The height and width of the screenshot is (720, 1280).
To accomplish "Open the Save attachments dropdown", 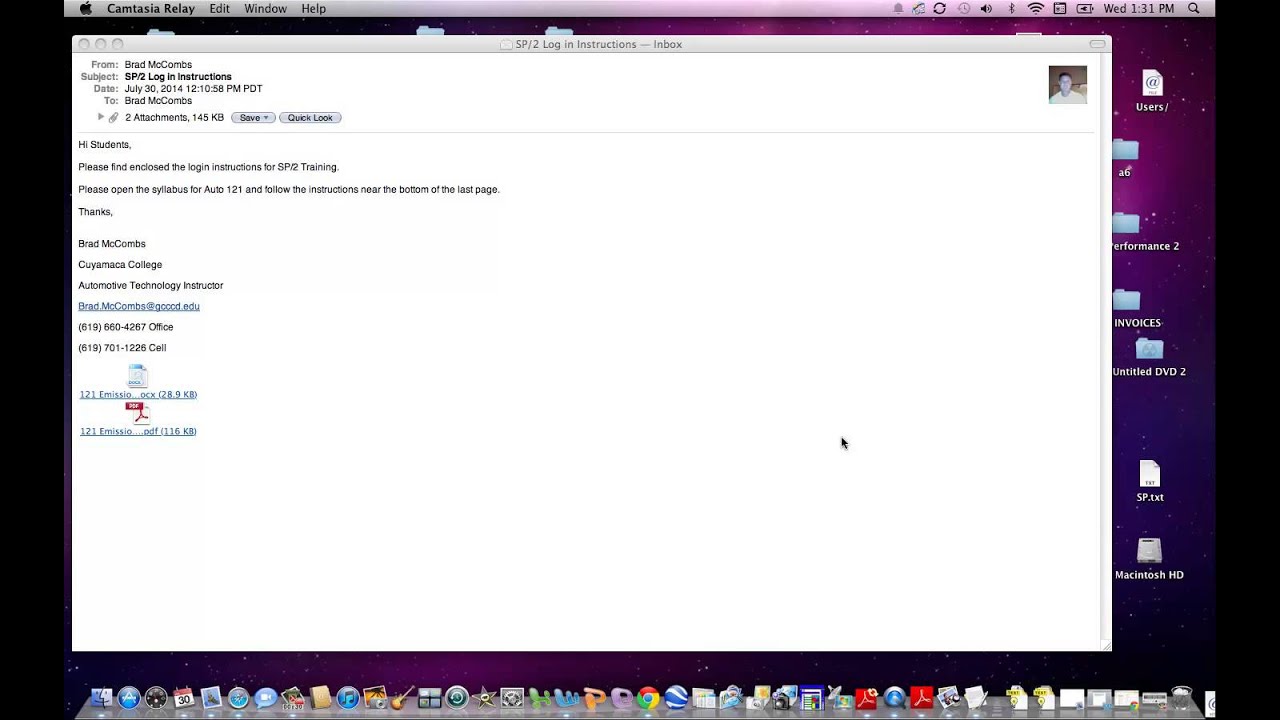I will pyautogui.click(x=253, y=118).
